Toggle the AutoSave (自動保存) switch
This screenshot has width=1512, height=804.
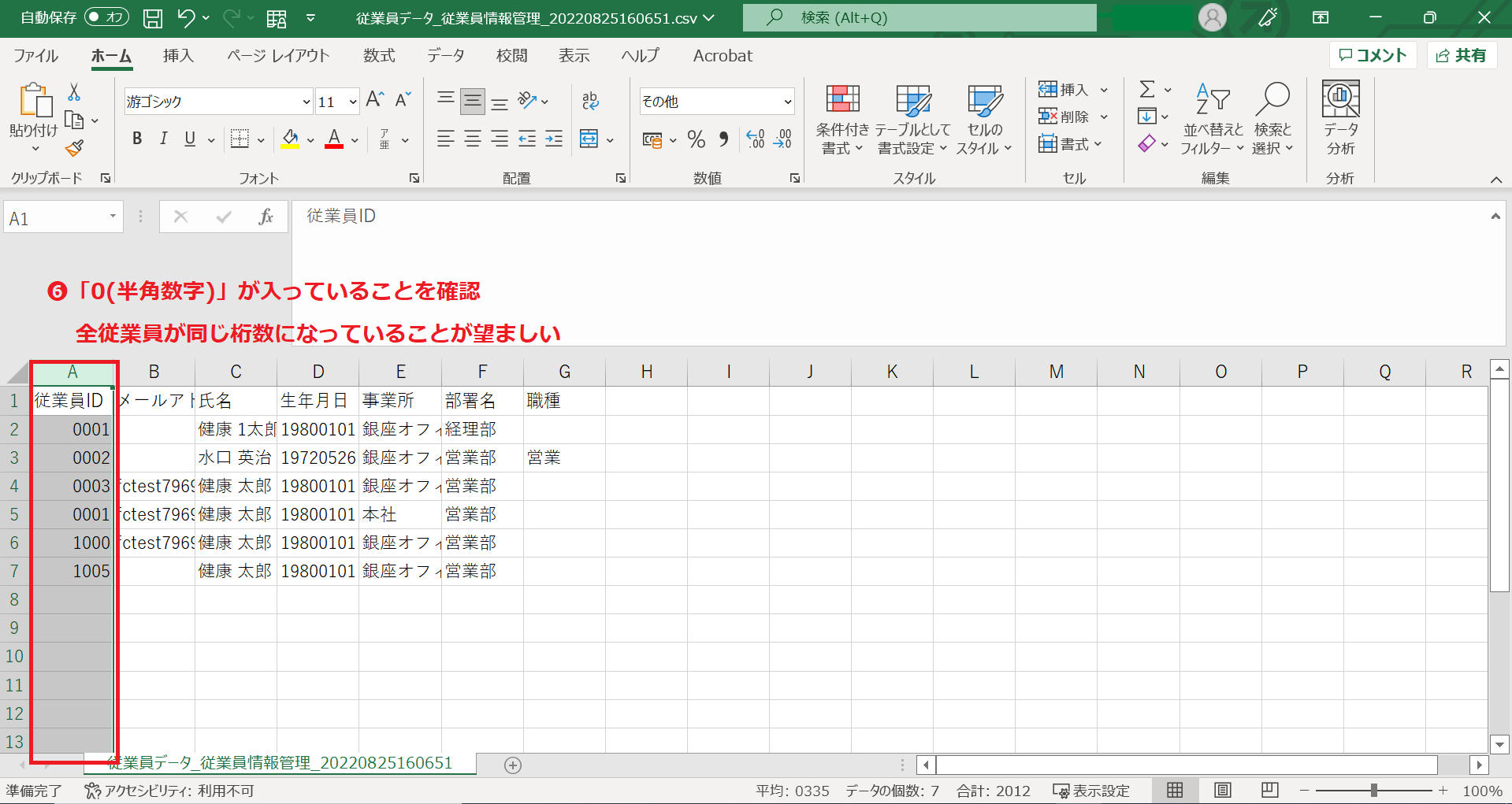tap(106, 17)
